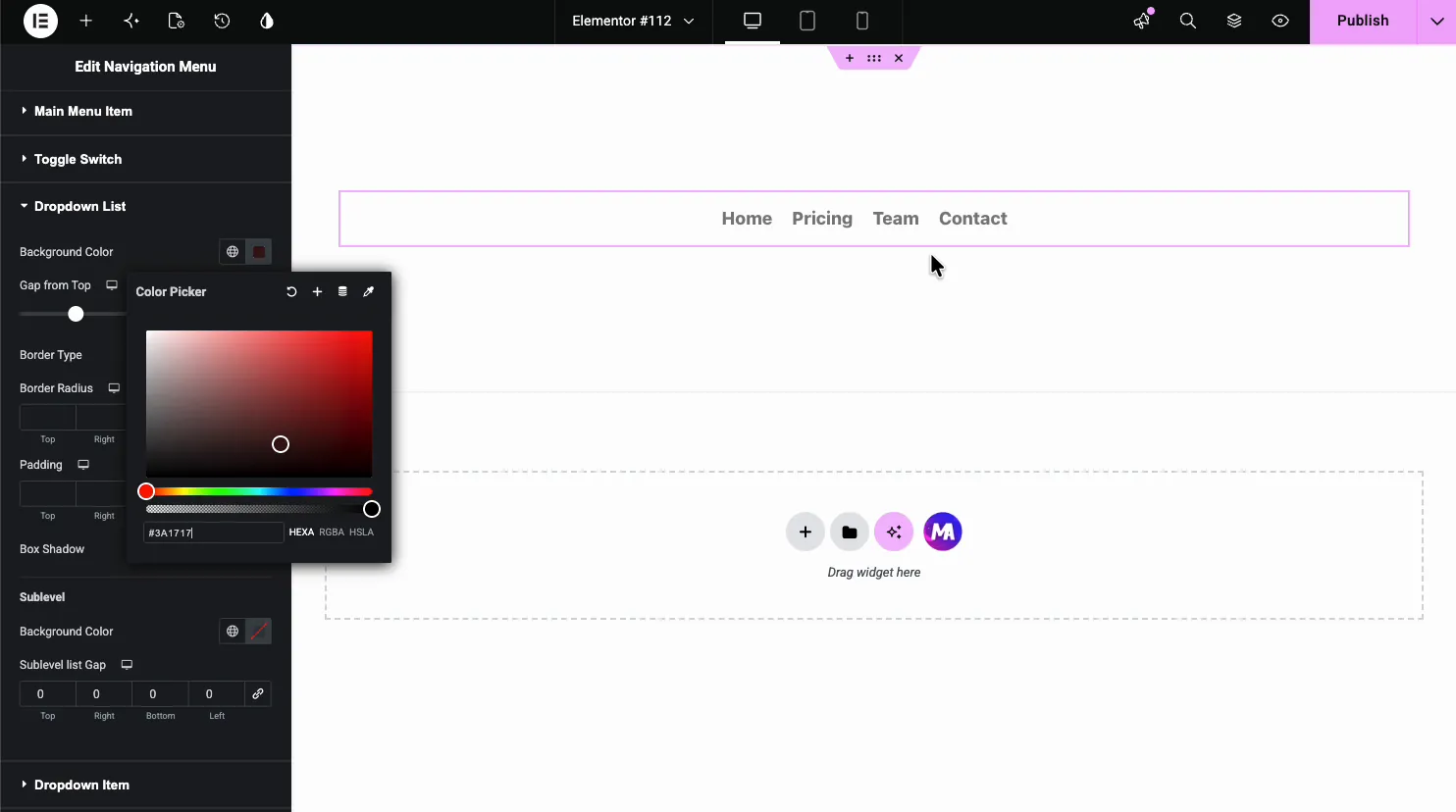1456x812 pixels.
Task: Click the Publish button
Action: [1363, 21]
